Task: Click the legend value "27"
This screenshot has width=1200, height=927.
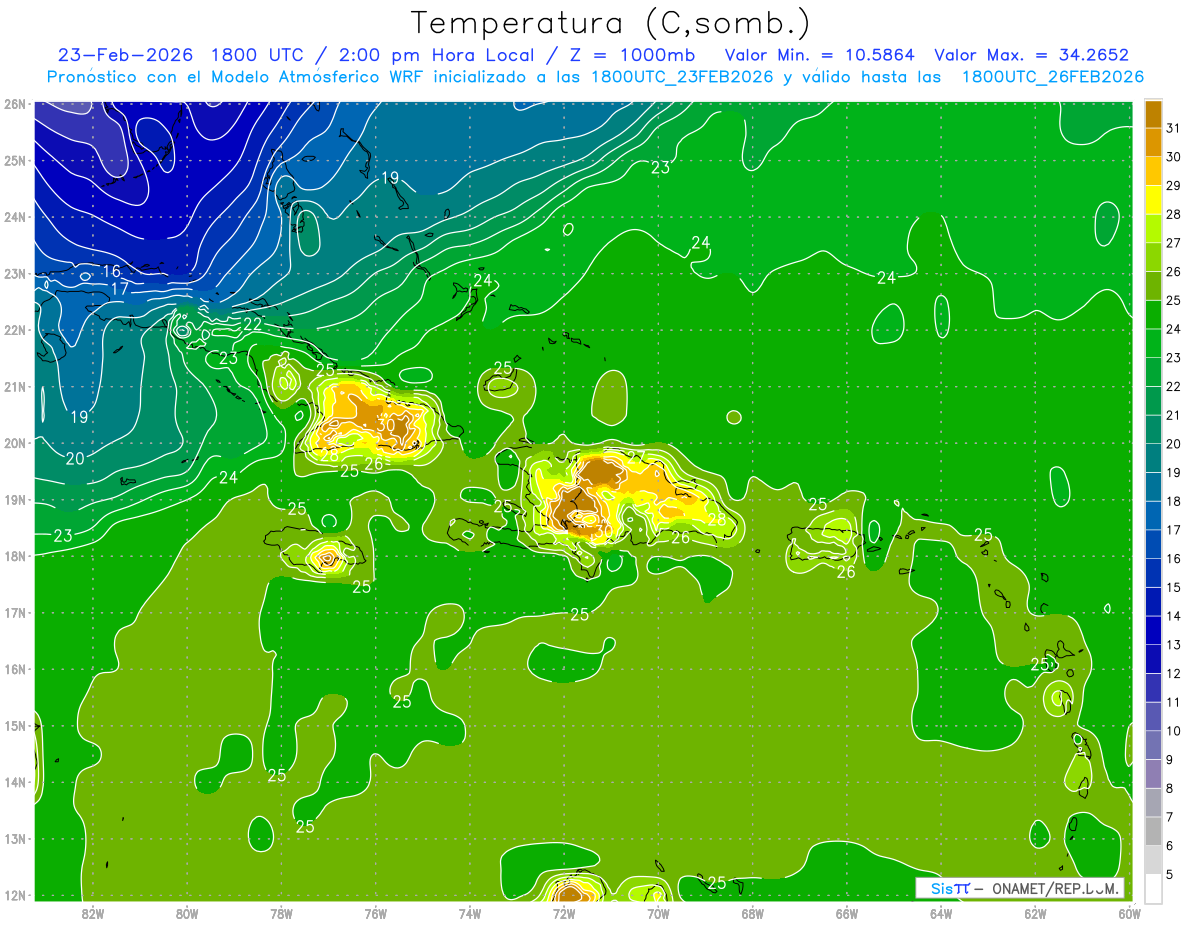Action: point(1173,243)
